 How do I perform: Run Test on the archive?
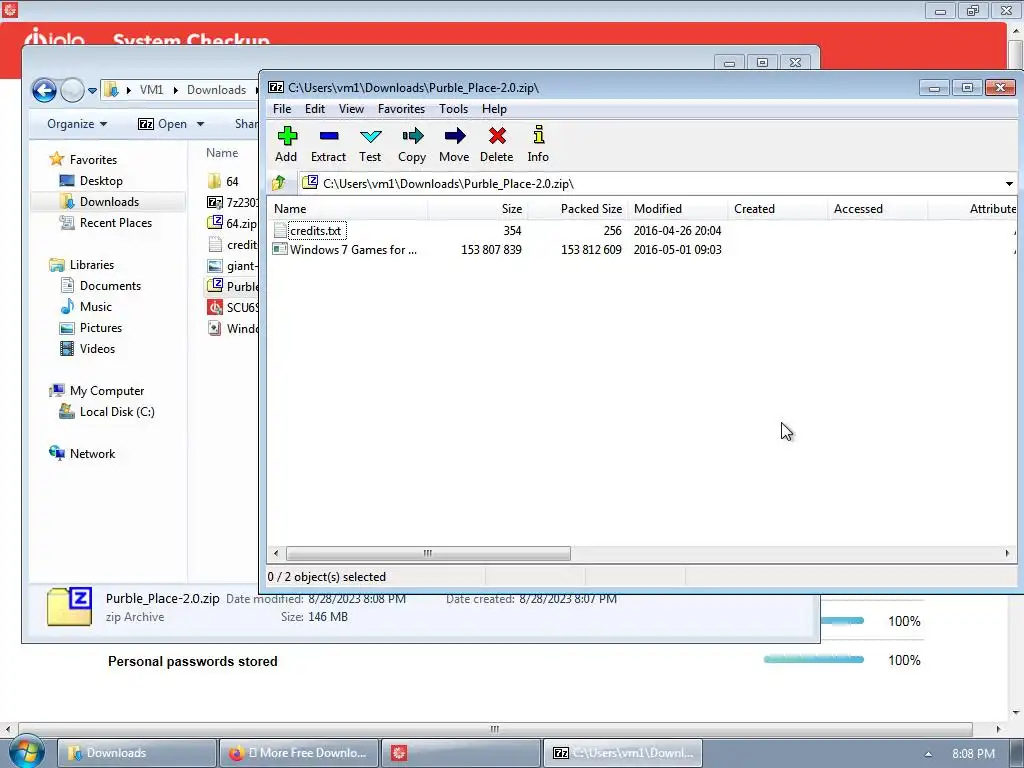coord(370,144)
